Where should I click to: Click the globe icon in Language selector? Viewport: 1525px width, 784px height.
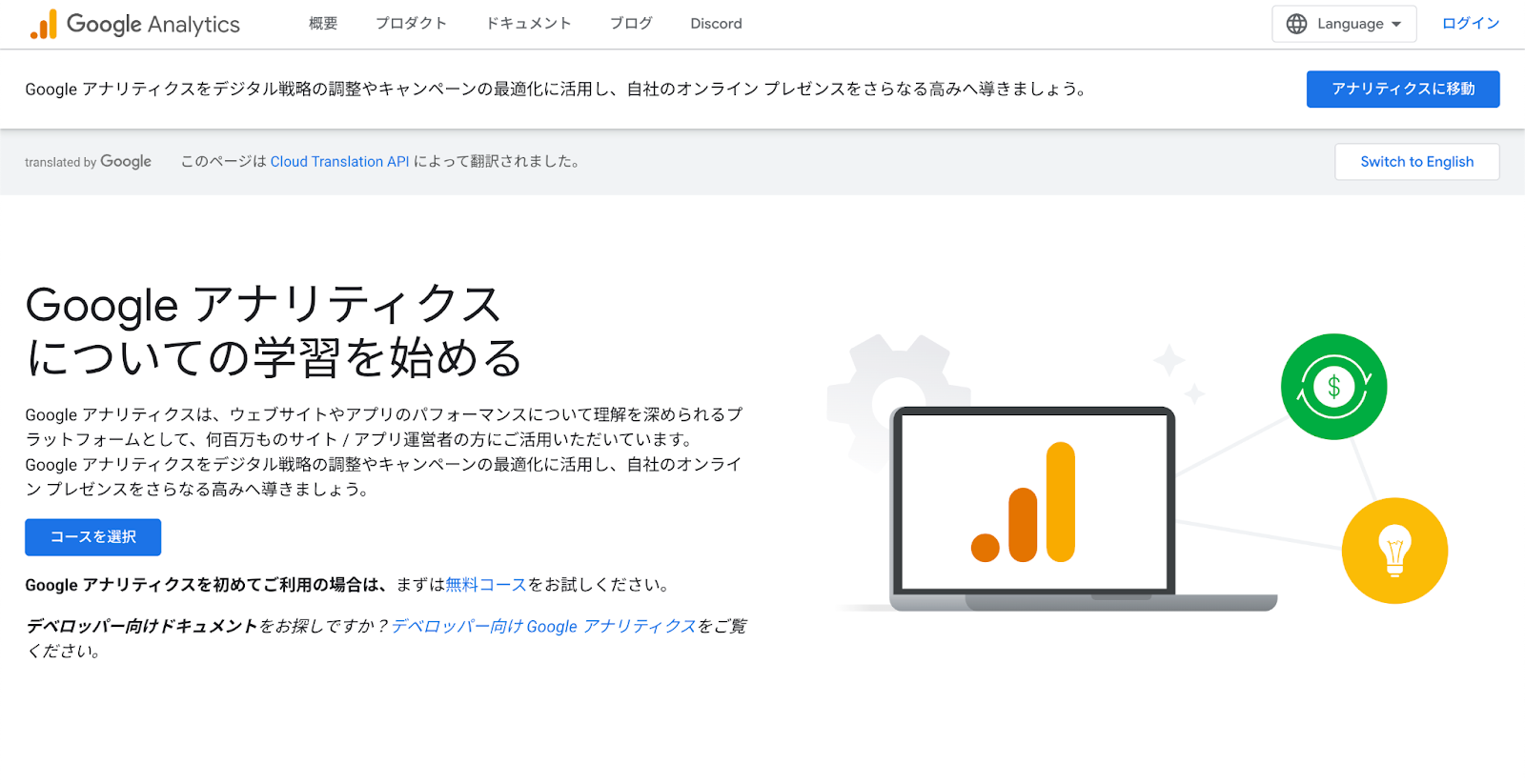point(1296,24)
